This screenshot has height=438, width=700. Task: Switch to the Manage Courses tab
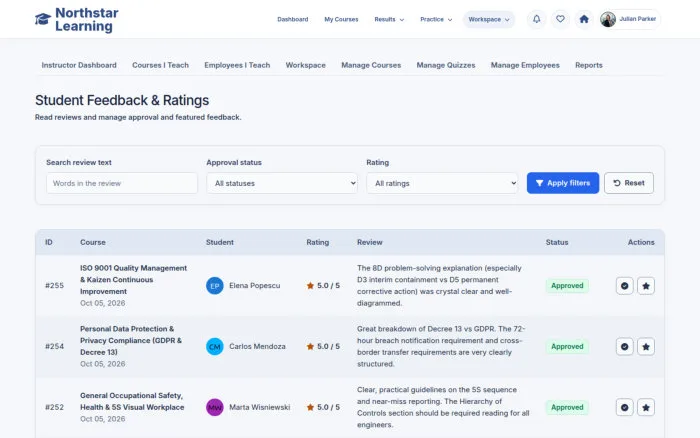(x=371, y=65)
